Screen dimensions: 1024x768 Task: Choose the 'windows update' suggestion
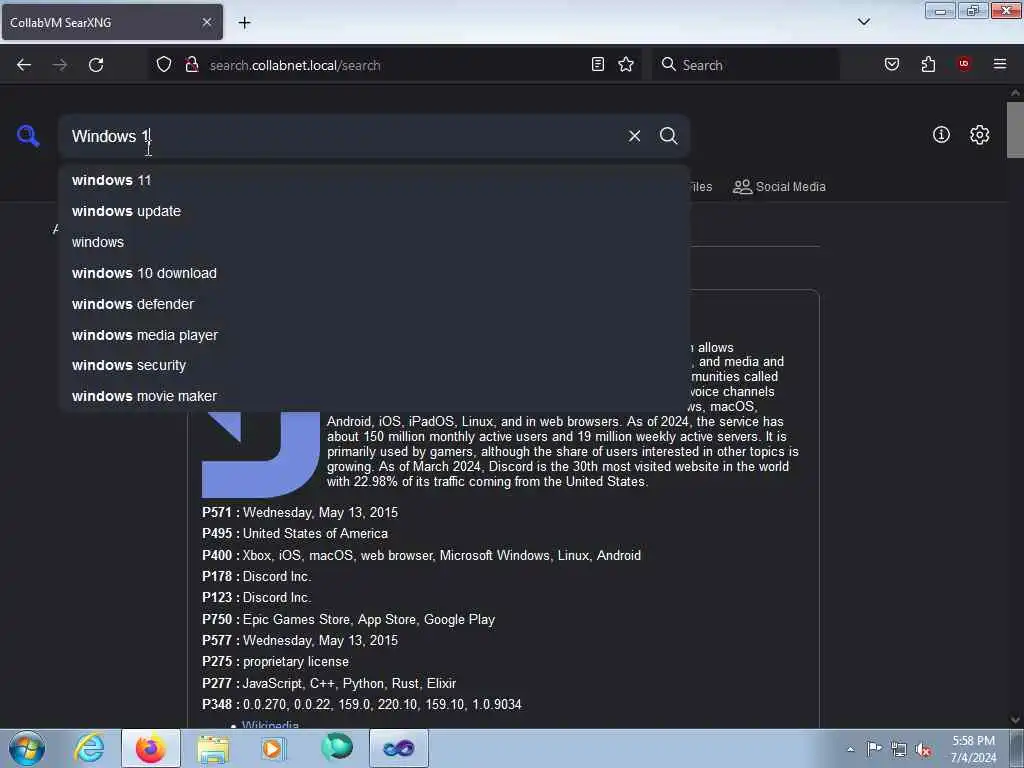(374, 211)
